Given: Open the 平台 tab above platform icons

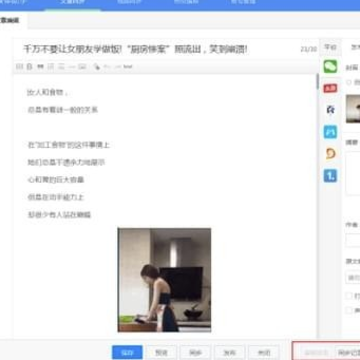Looking at the screenshot, I should (330, 48).
